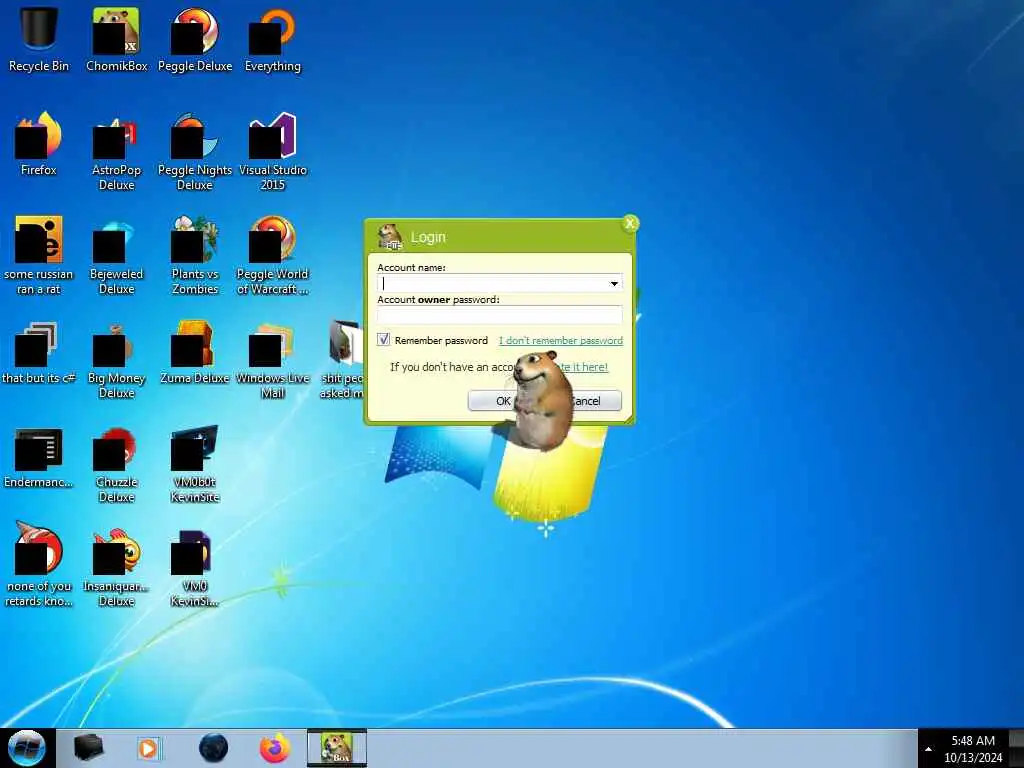Open the Recycle Bin desktop icon
Screen dimensions: 1024x768
coord(39,39)
